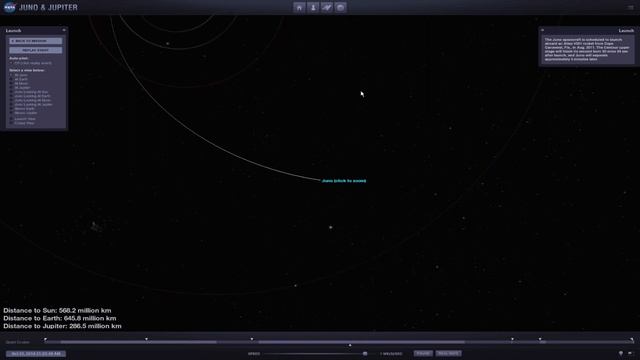The image size is (640, 360).
Task: Click the rightmost icon in bottom bar
Action: pos(630,353)
